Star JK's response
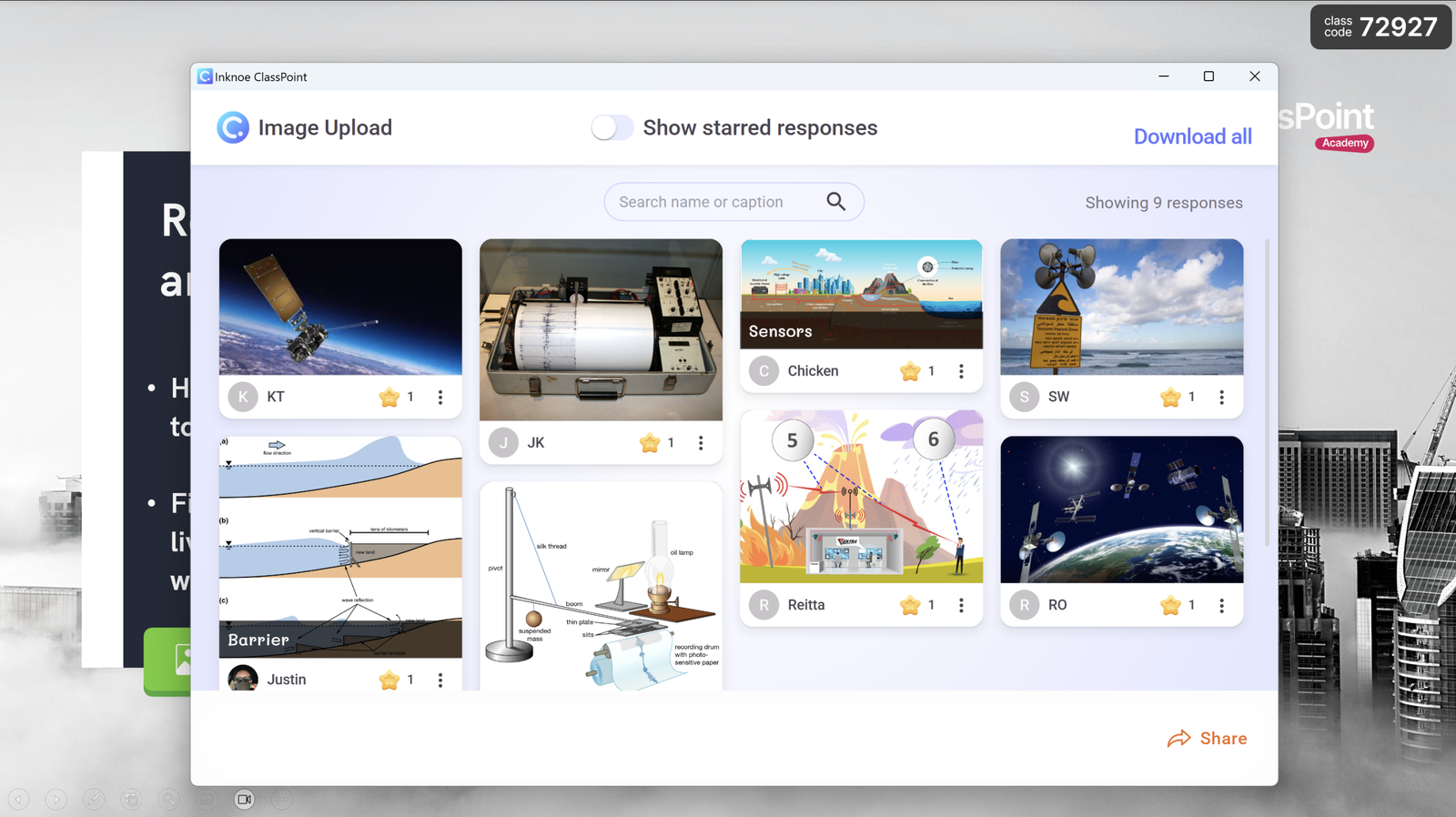Image resolution: width=1456 pixels, height=817 pixels. [x=650, y=443]
